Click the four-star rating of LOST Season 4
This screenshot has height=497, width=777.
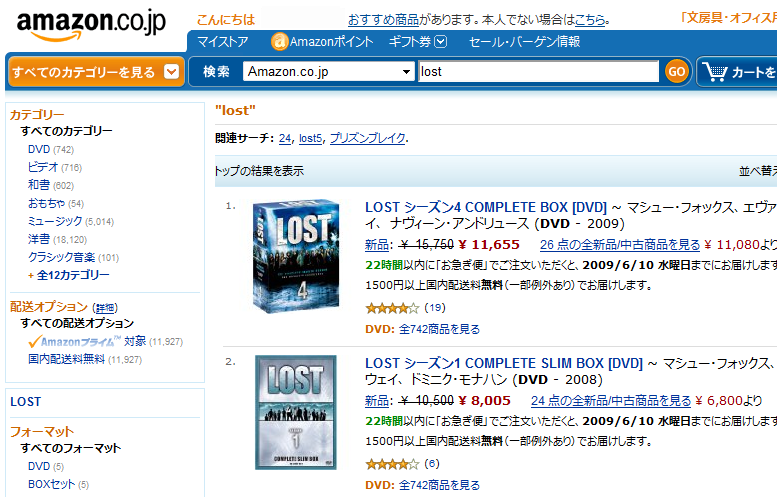coord(392,308)
